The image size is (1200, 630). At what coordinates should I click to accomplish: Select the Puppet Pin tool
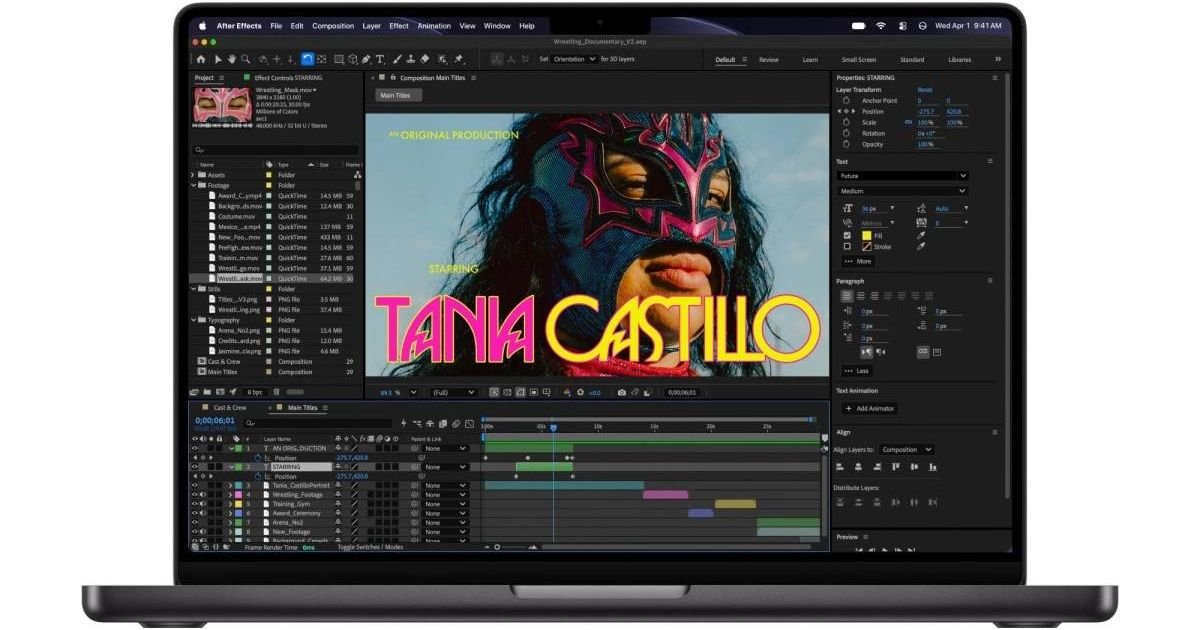pyautogui.click(x=459, y=59)
